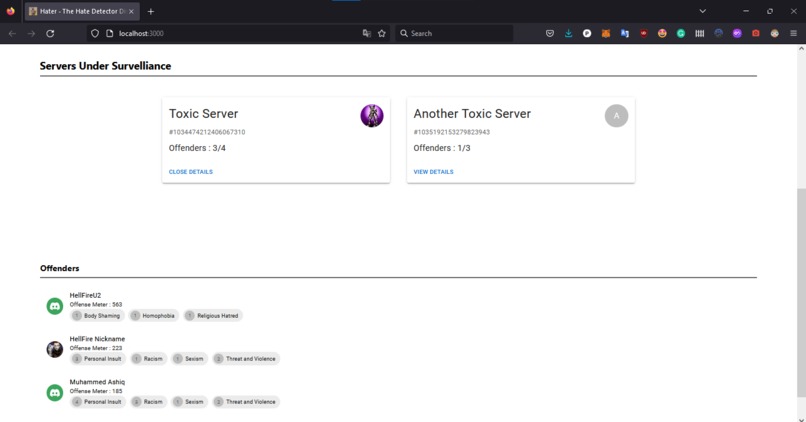The height and width of the screenshot is (422, 806).
Task: Click the dark blue globe extension icon
Action: [x=719, y=33]
